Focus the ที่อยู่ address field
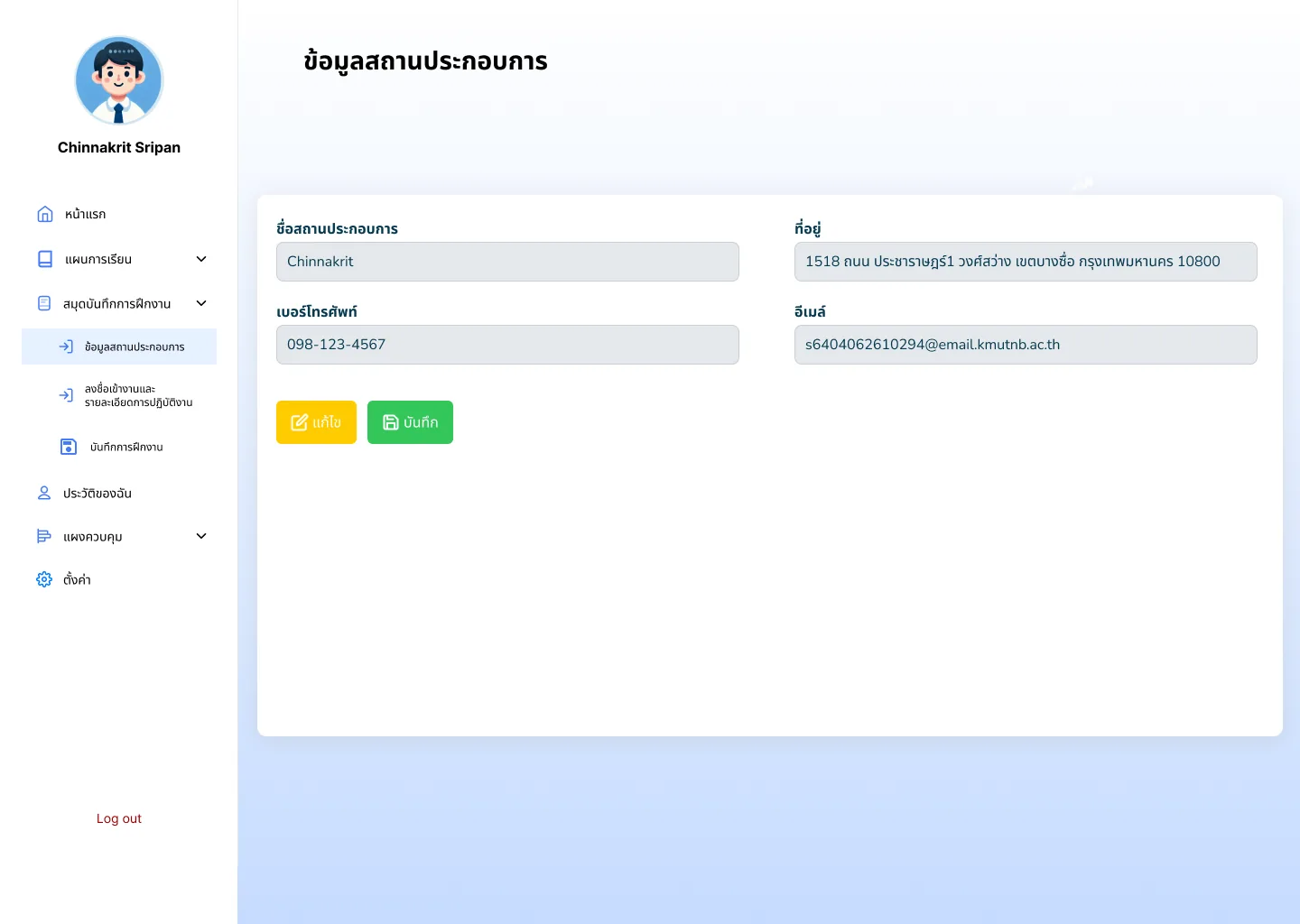The image size is (1300, 924). coord(1026,262)
